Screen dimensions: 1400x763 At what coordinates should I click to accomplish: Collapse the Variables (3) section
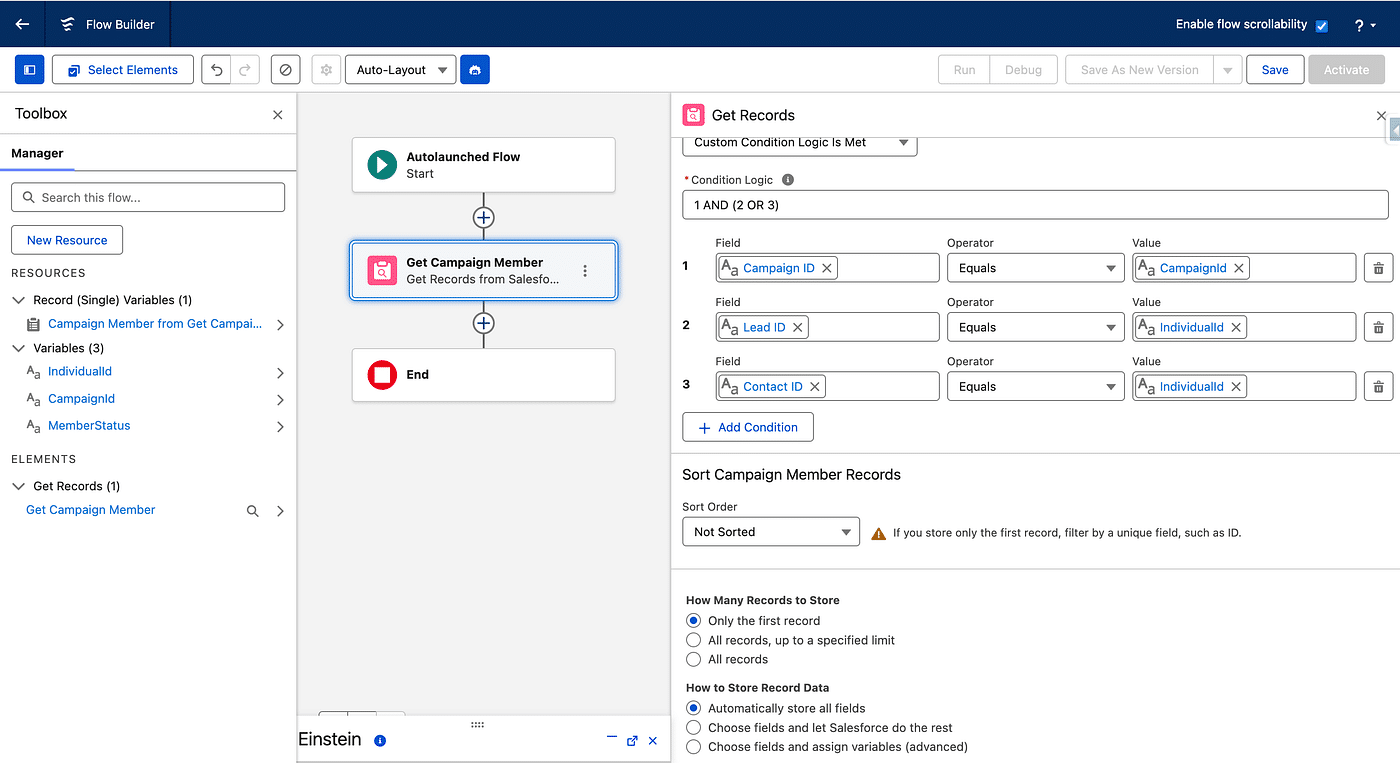pyautogui.click(x=19, y=348)
